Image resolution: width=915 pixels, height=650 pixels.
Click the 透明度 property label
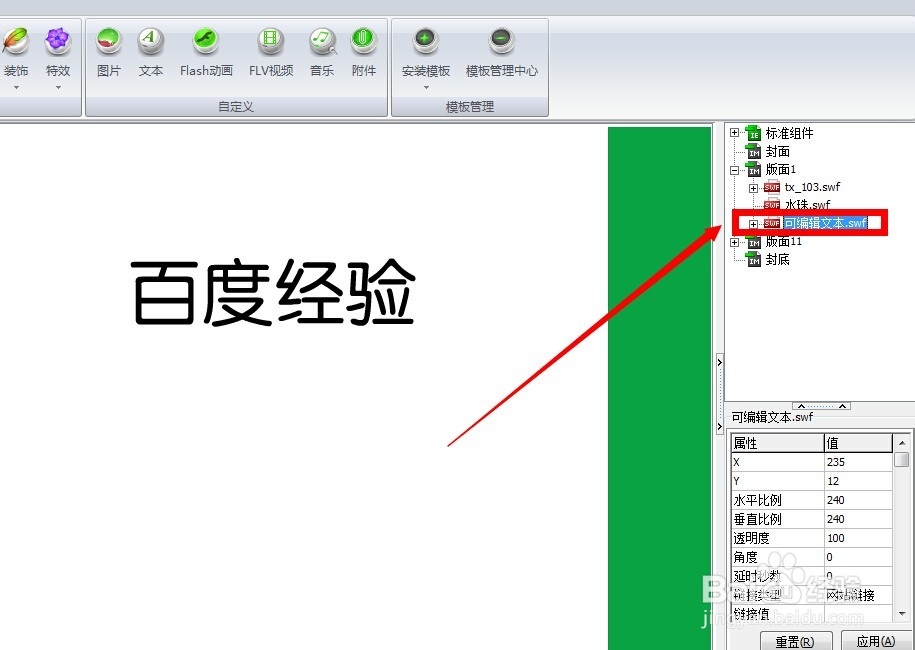point(752,538)
